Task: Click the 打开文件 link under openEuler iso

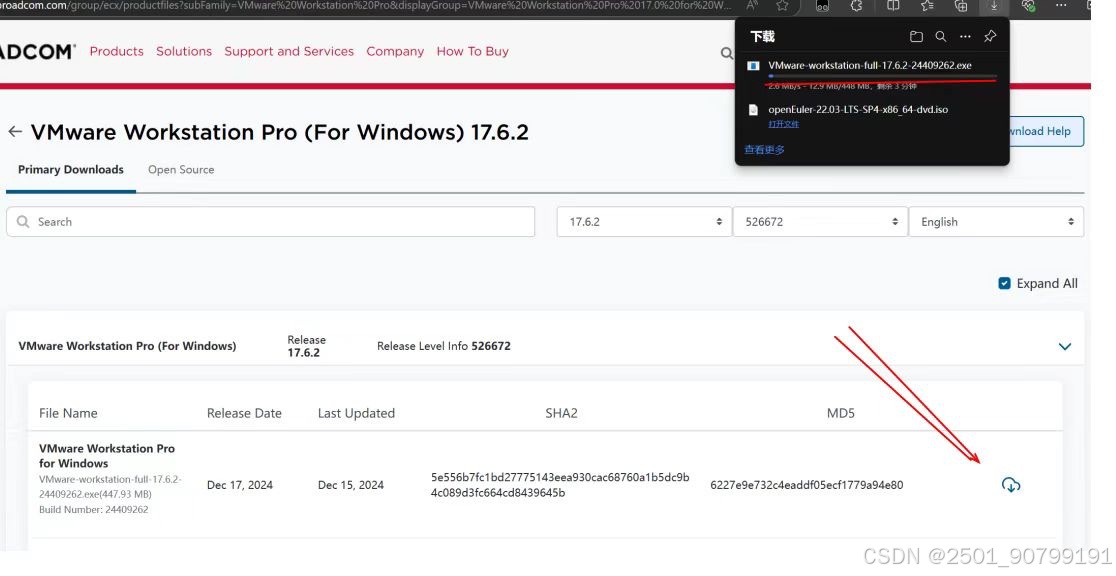Action: [784, 124]
